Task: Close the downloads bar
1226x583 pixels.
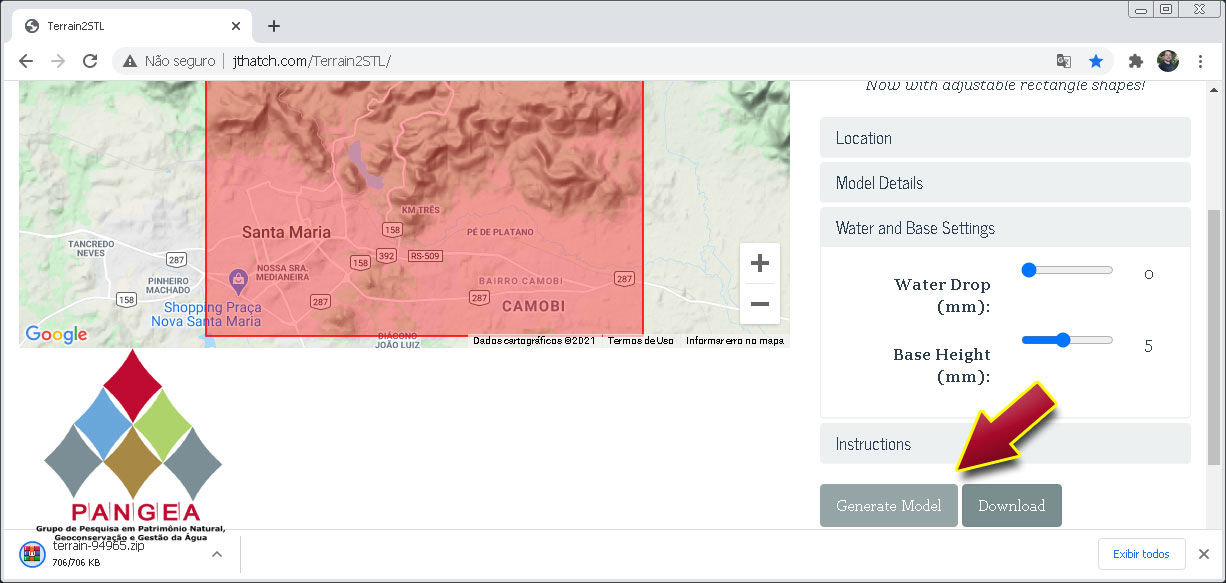Action: [x=1204, y=554]
